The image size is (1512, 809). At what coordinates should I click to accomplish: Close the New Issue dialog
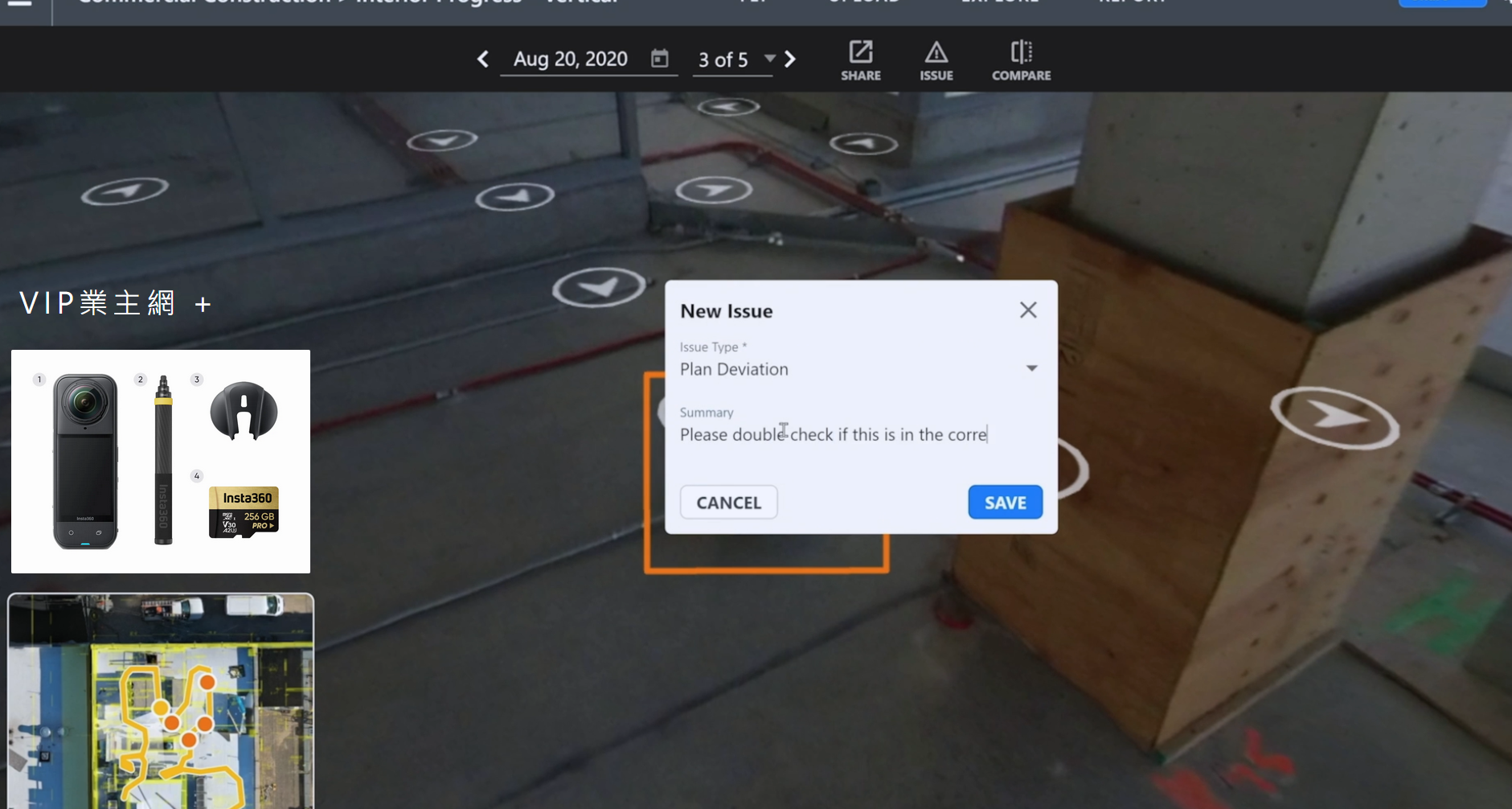tap(1027, 310)
